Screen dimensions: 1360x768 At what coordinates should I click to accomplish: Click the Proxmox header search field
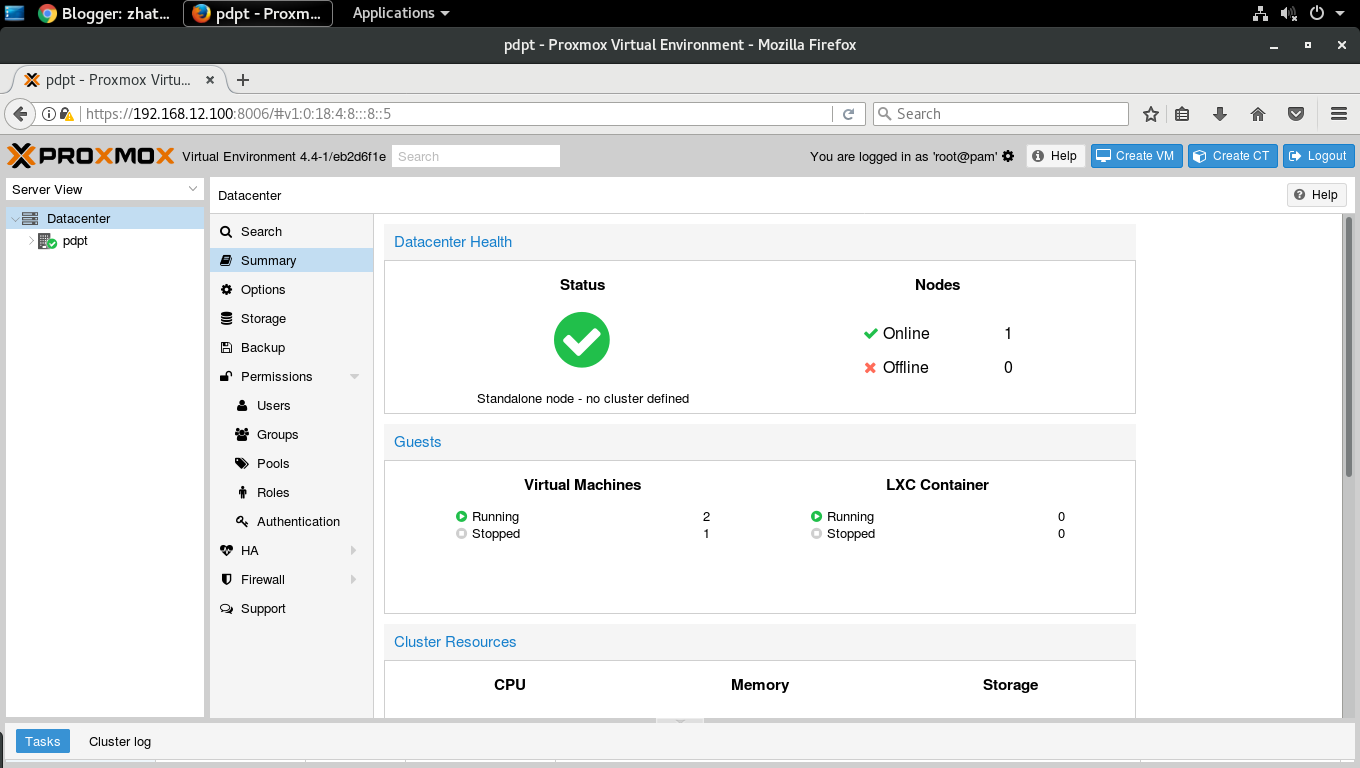(476, 156)
